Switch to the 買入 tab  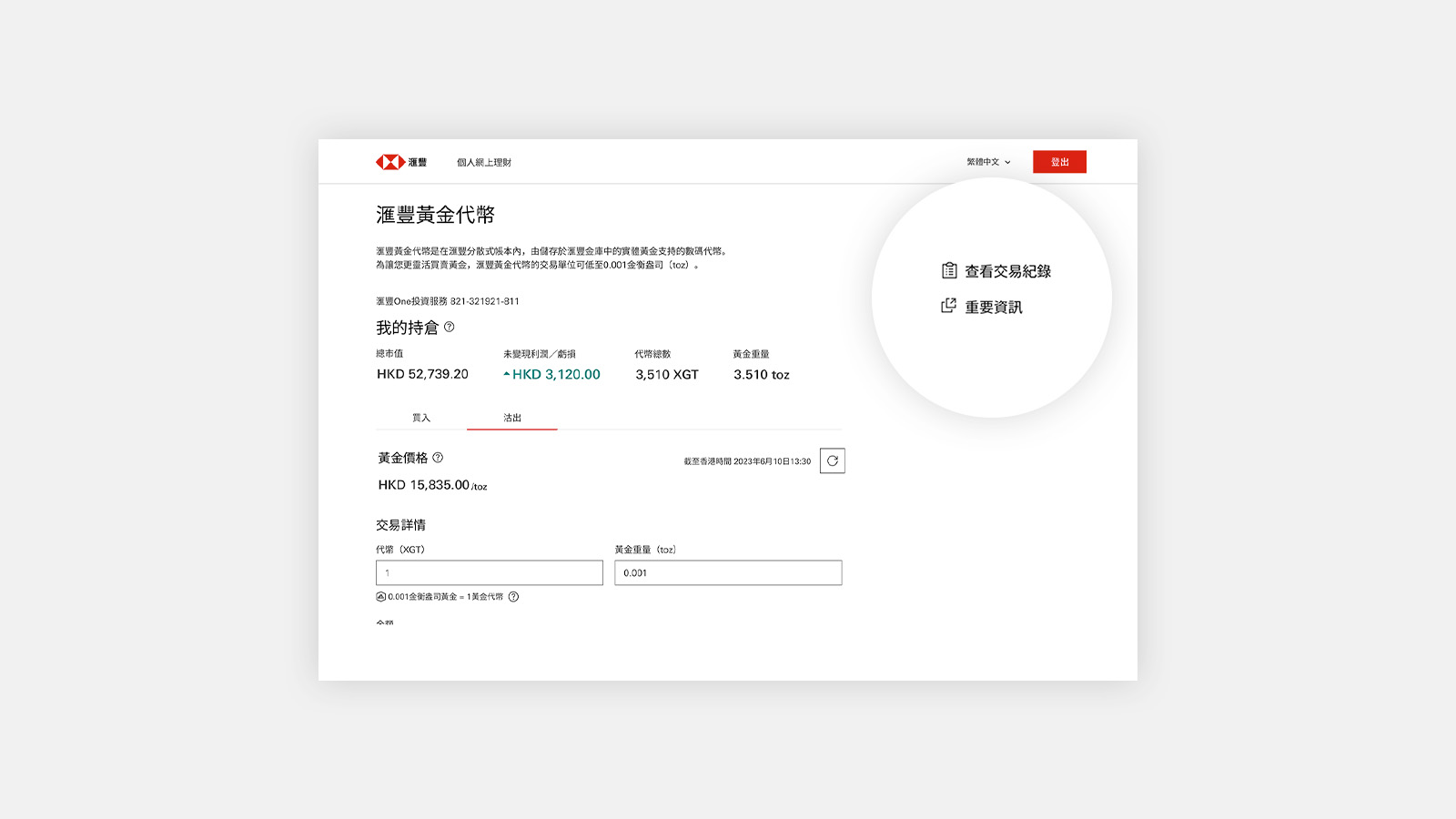tap(421, 418)
